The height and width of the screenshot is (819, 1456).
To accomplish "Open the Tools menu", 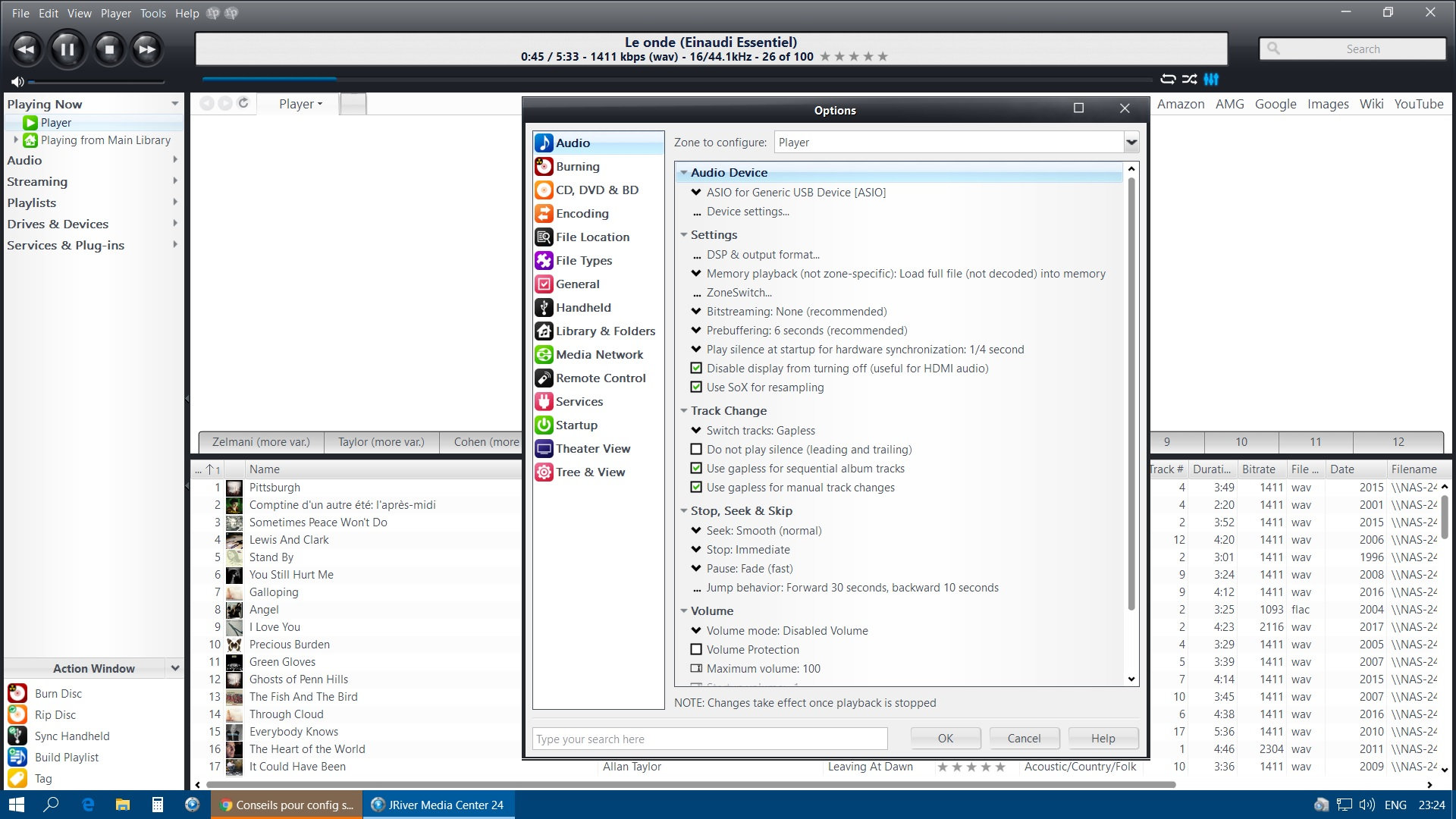I will point(152,13).
